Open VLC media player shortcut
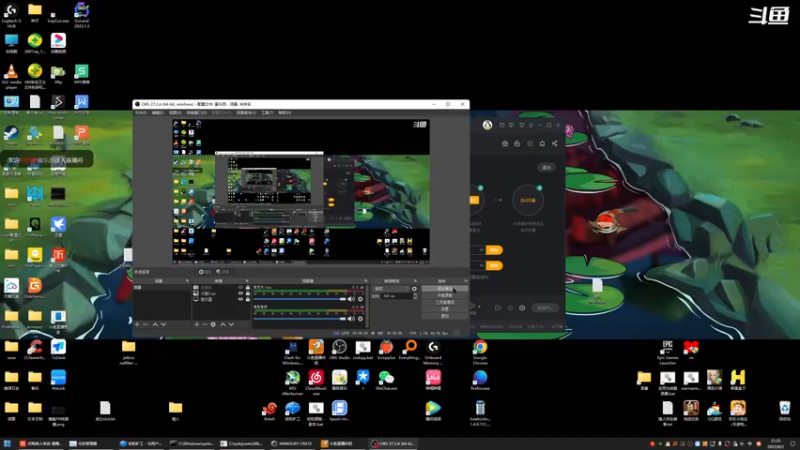This screenshot has height=450, width=800. (11, 77)
